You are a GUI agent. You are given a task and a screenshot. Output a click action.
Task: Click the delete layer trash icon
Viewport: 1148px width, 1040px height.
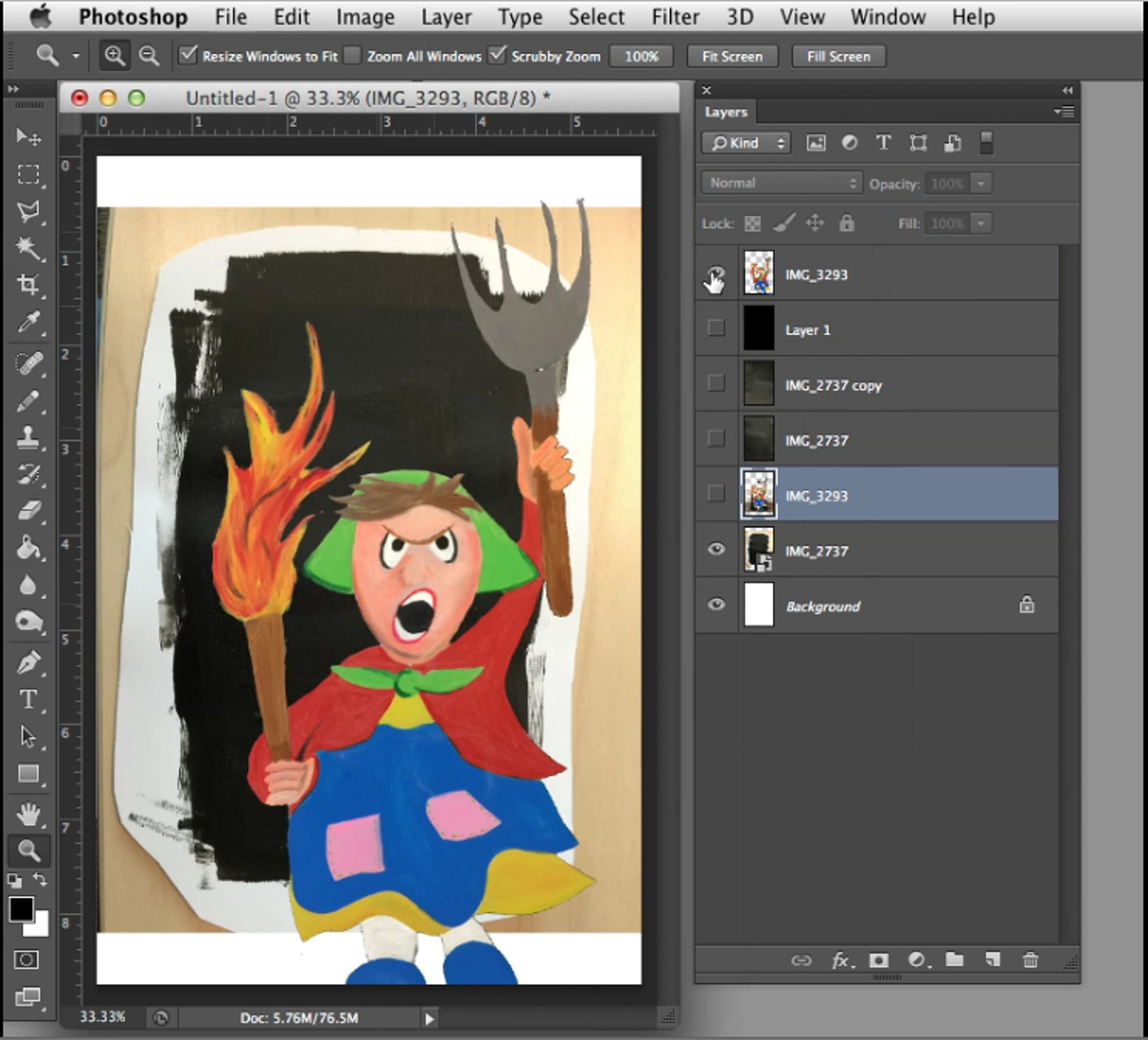(x=1030, y=960)
